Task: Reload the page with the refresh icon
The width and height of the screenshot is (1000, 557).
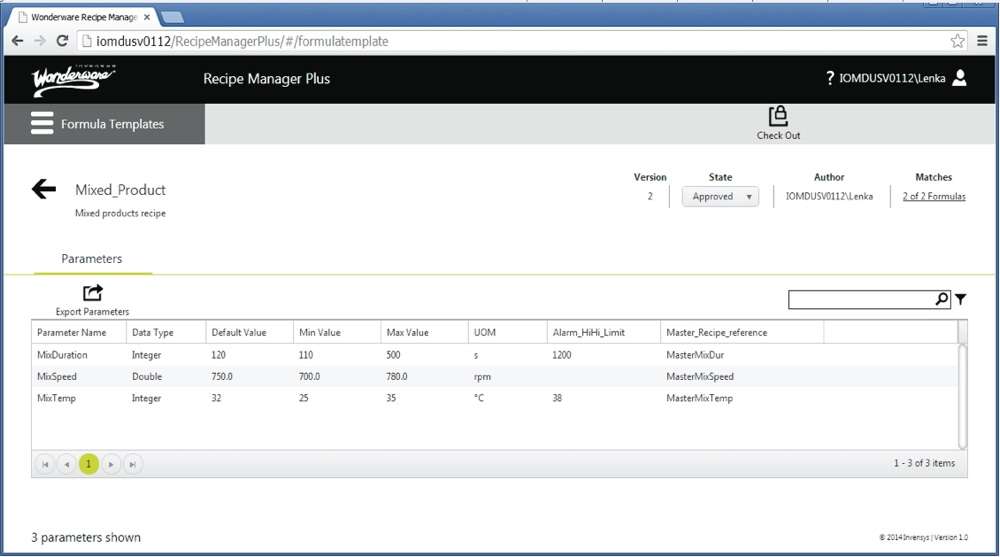Action: (x=62, y=41)
